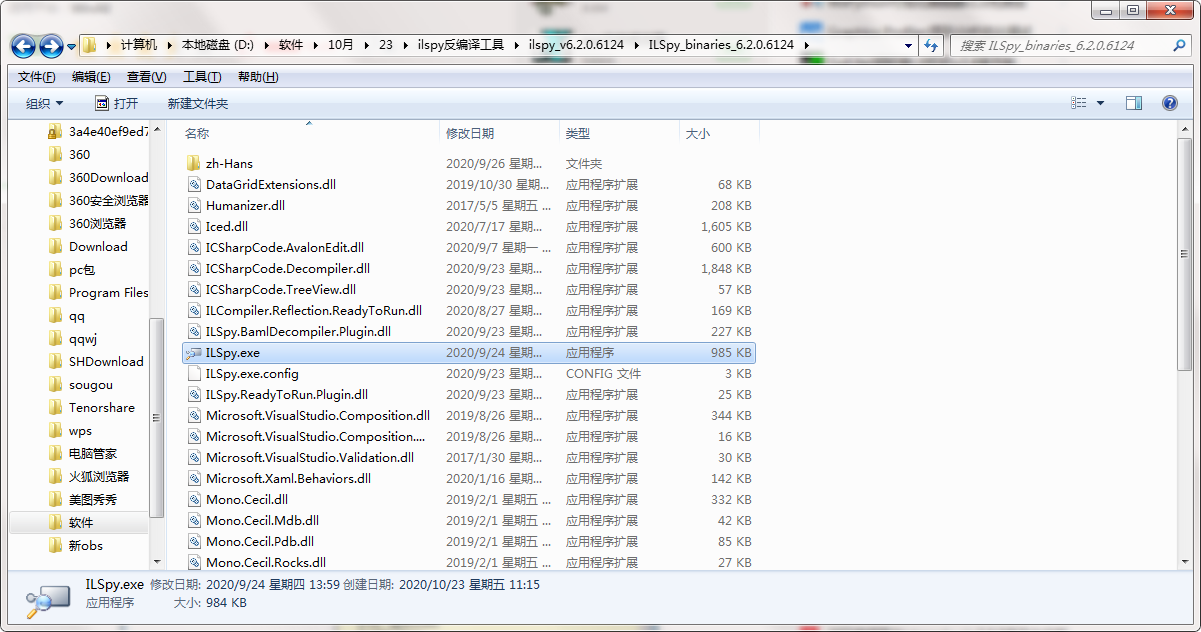This screenshot has width=1201, height=632.
Task: Open the 组织 dropdown menu
Action: point(44,103)
